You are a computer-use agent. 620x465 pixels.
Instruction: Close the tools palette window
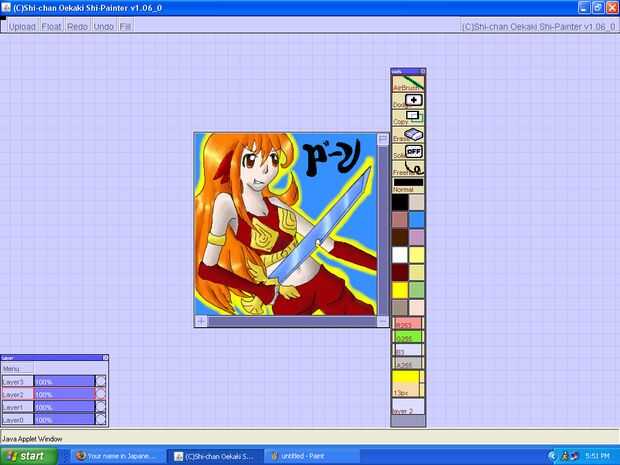tap(422, 71)
